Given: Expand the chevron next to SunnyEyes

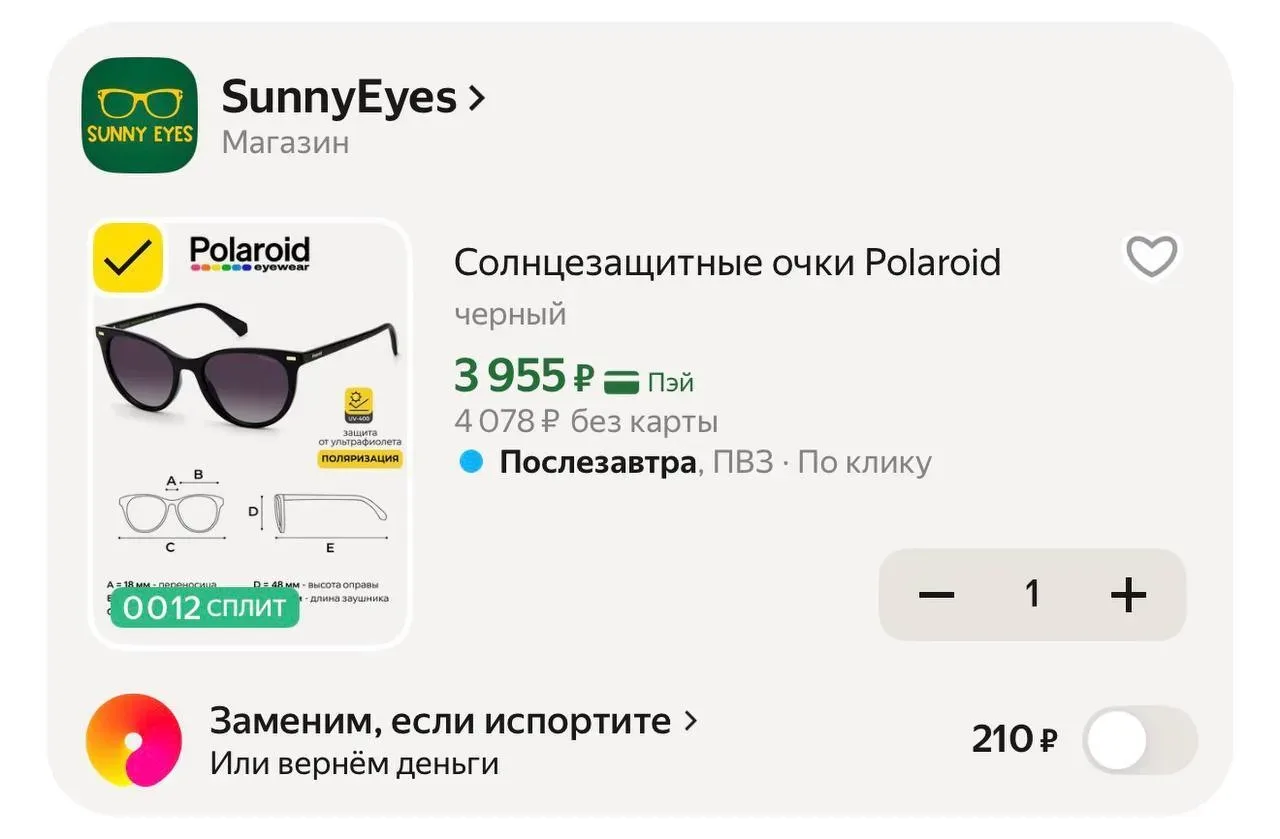Looking at the screenshot, I should 477,98.
